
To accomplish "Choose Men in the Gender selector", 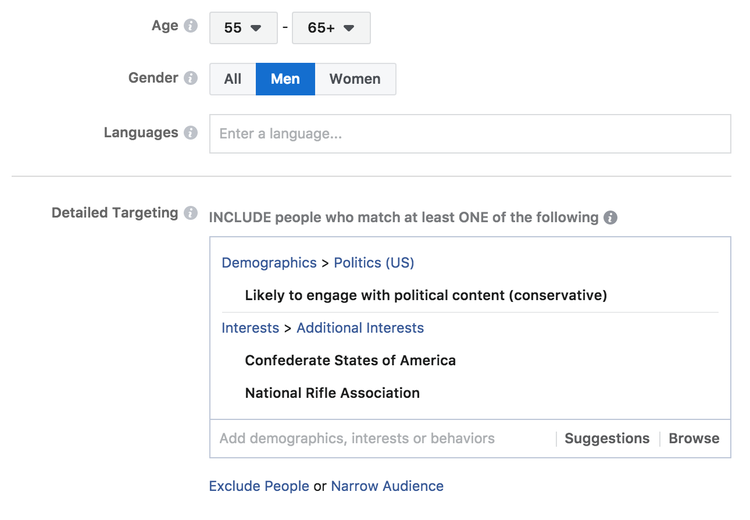I will (x=285, y=79).
